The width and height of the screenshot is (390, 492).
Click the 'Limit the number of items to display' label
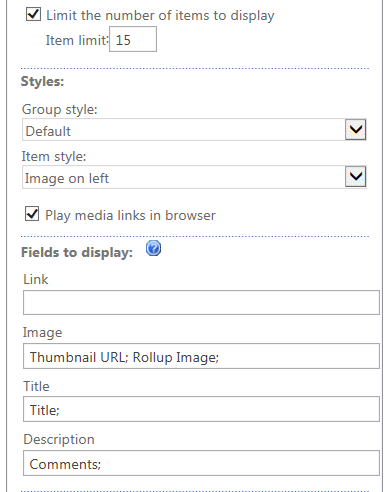click(160, 15)
